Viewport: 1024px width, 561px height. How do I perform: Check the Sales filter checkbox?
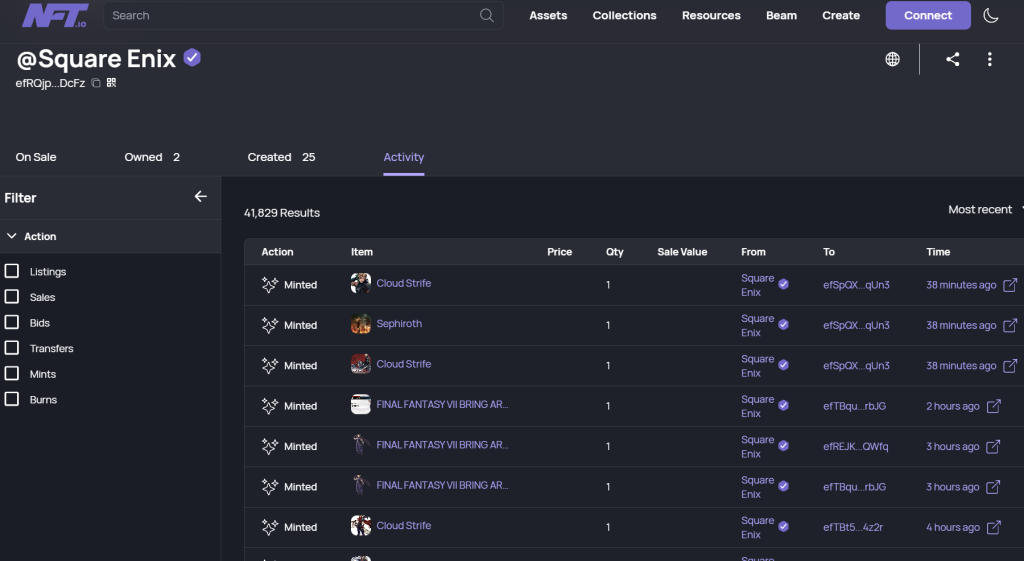[12, 296]
